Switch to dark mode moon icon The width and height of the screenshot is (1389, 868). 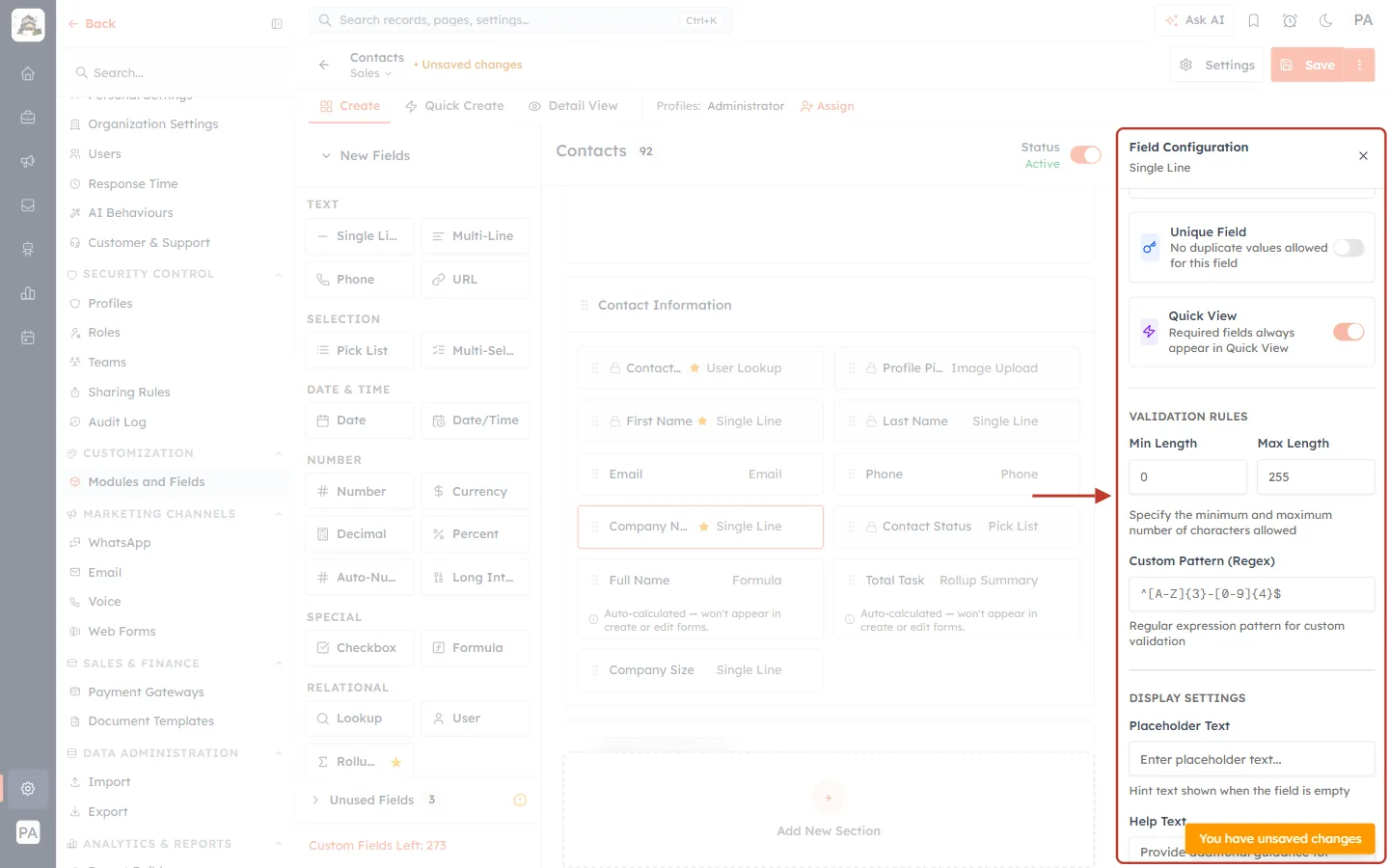pos(1326,20)
